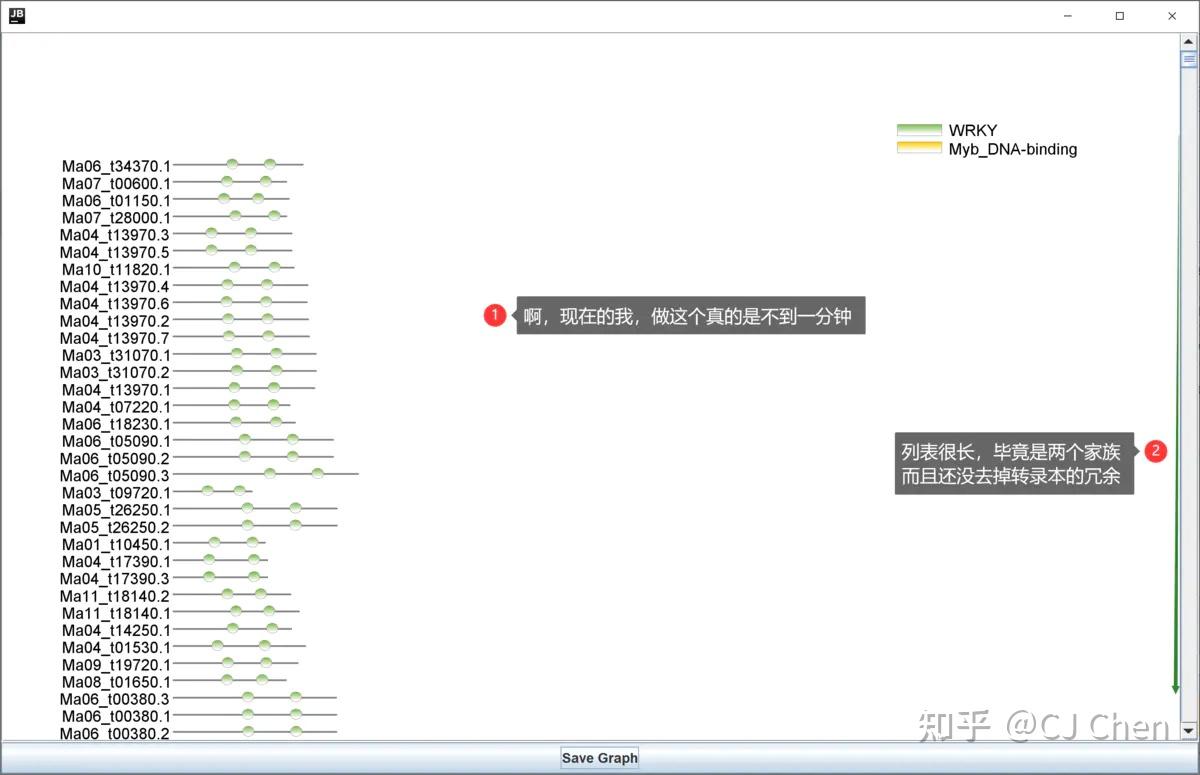Screen dimensions: 1200x775
Task: Maximize the application window
Action: pos(1120,16)
